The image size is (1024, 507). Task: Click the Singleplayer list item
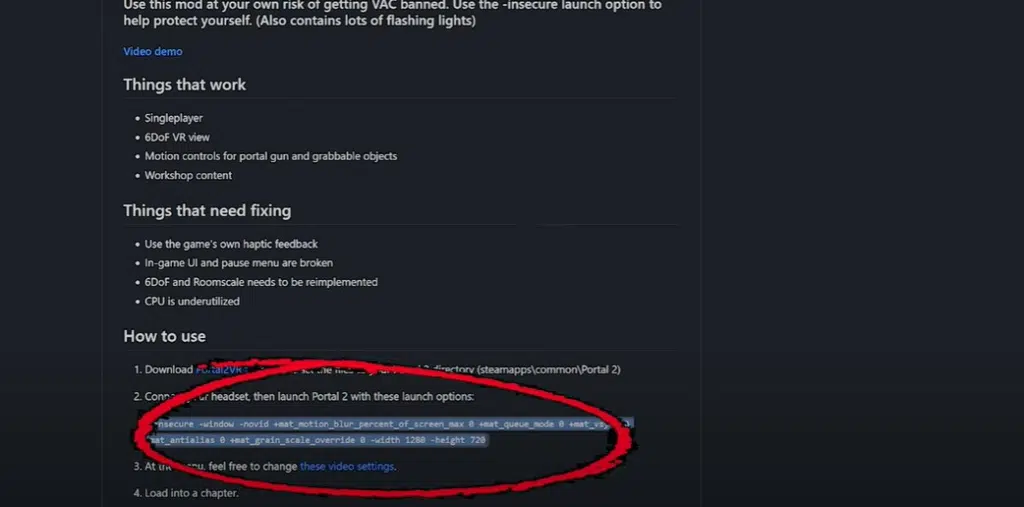pos(174,118)
